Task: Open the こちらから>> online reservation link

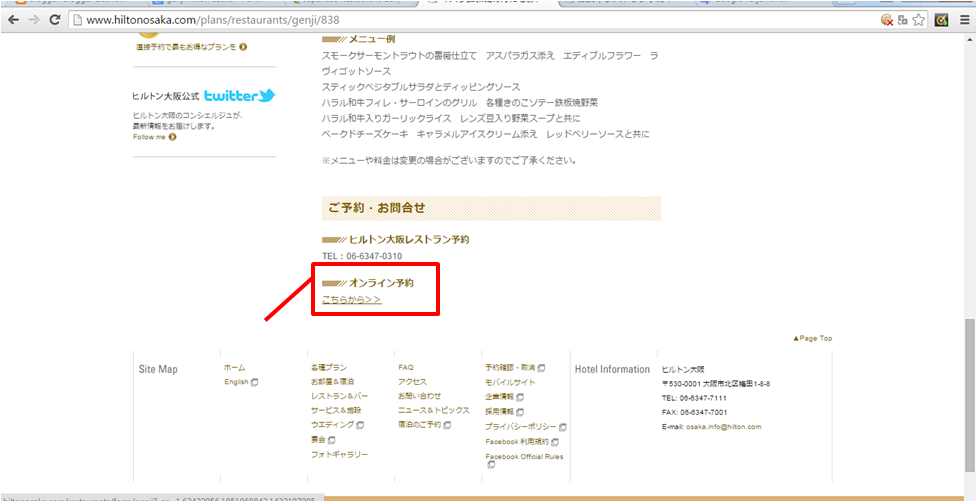Action: coord(351,300)
